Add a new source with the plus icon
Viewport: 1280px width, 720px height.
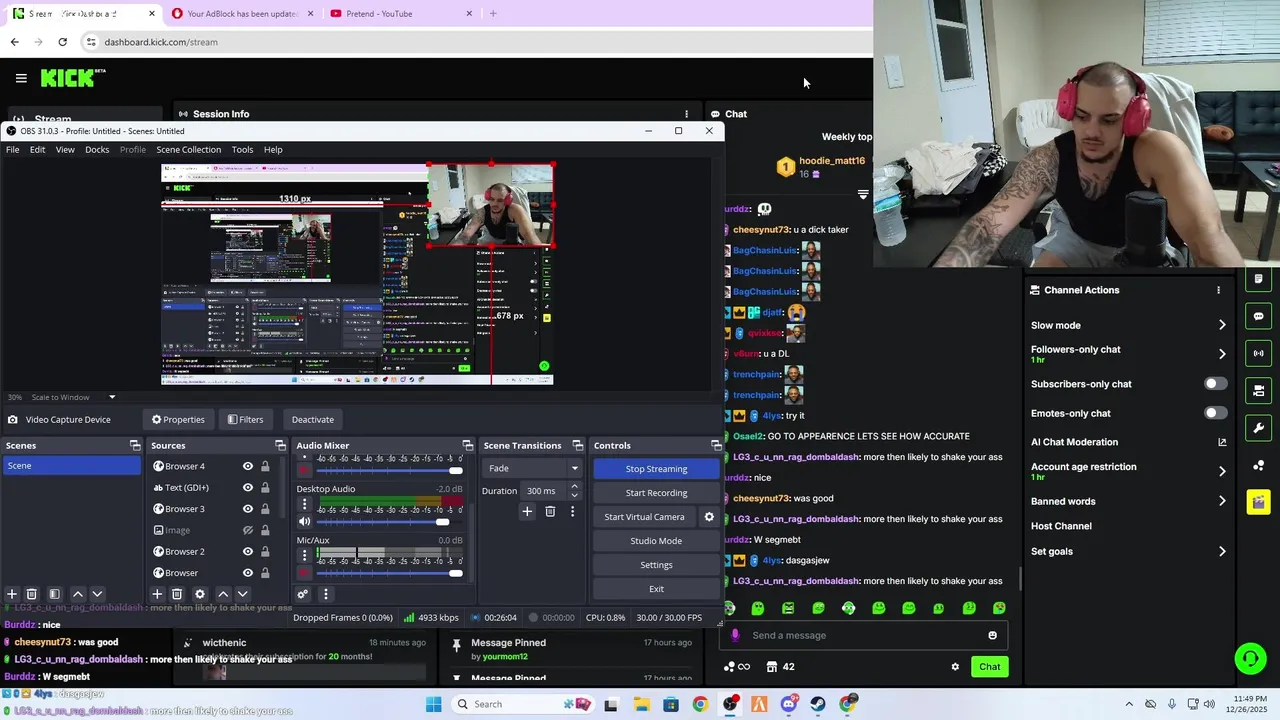[157, 594]
